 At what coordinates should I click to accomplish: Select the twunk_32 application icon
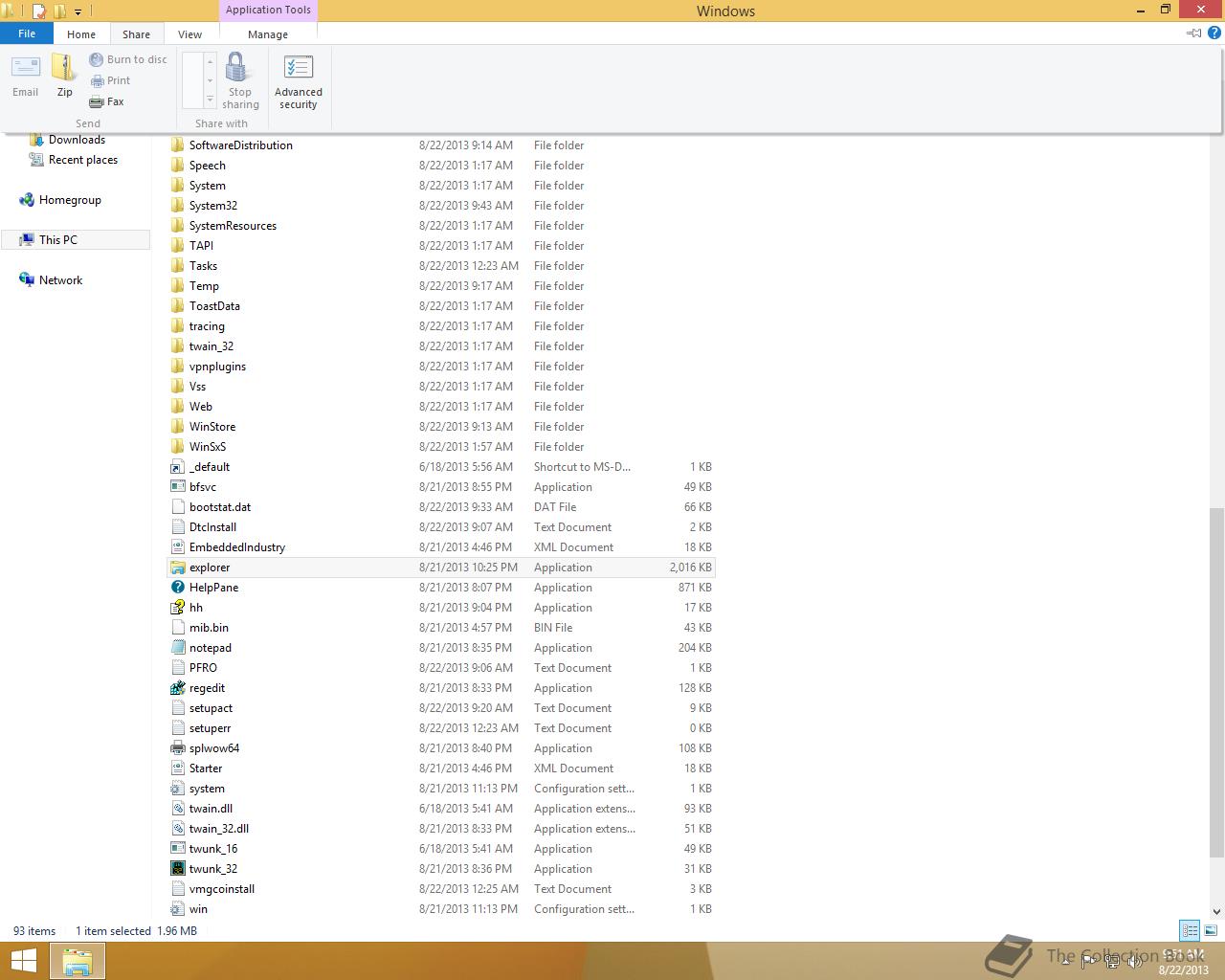click(x=177, y=869)
